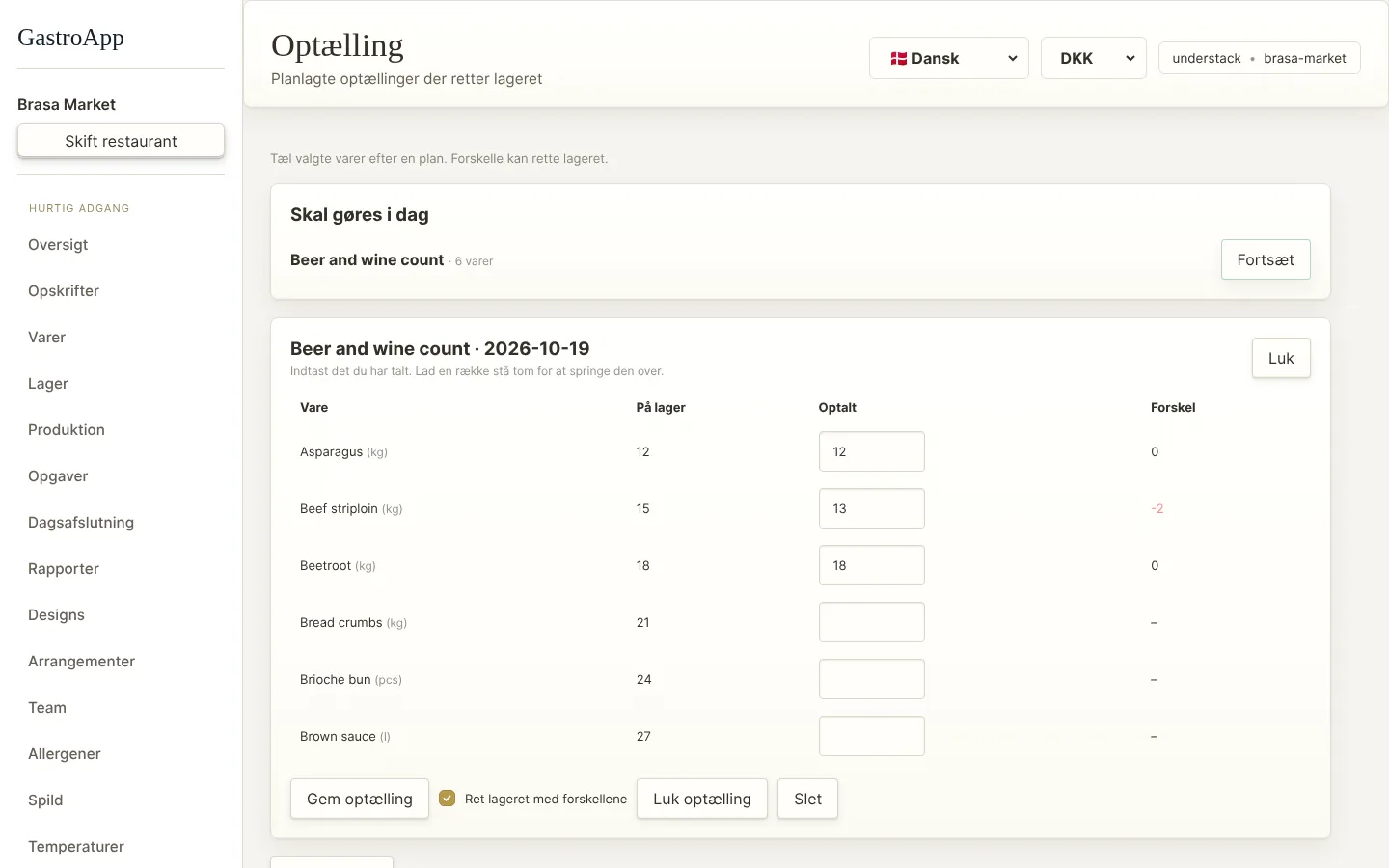
Task: Open Team in the sidebar
Action: tap(47, 708)
